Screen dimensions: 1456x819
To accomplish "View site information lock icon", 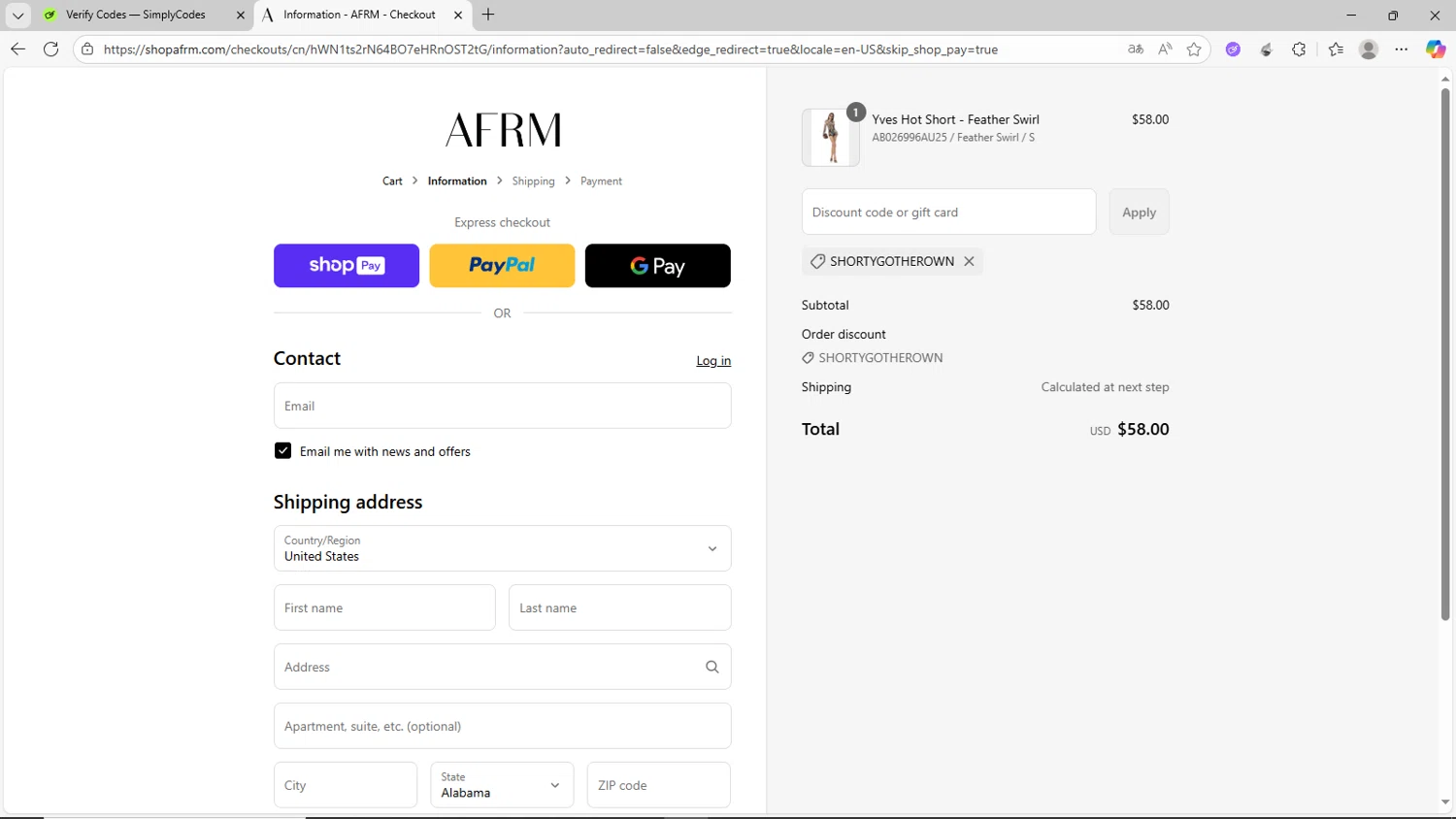I will pos(87,49).
